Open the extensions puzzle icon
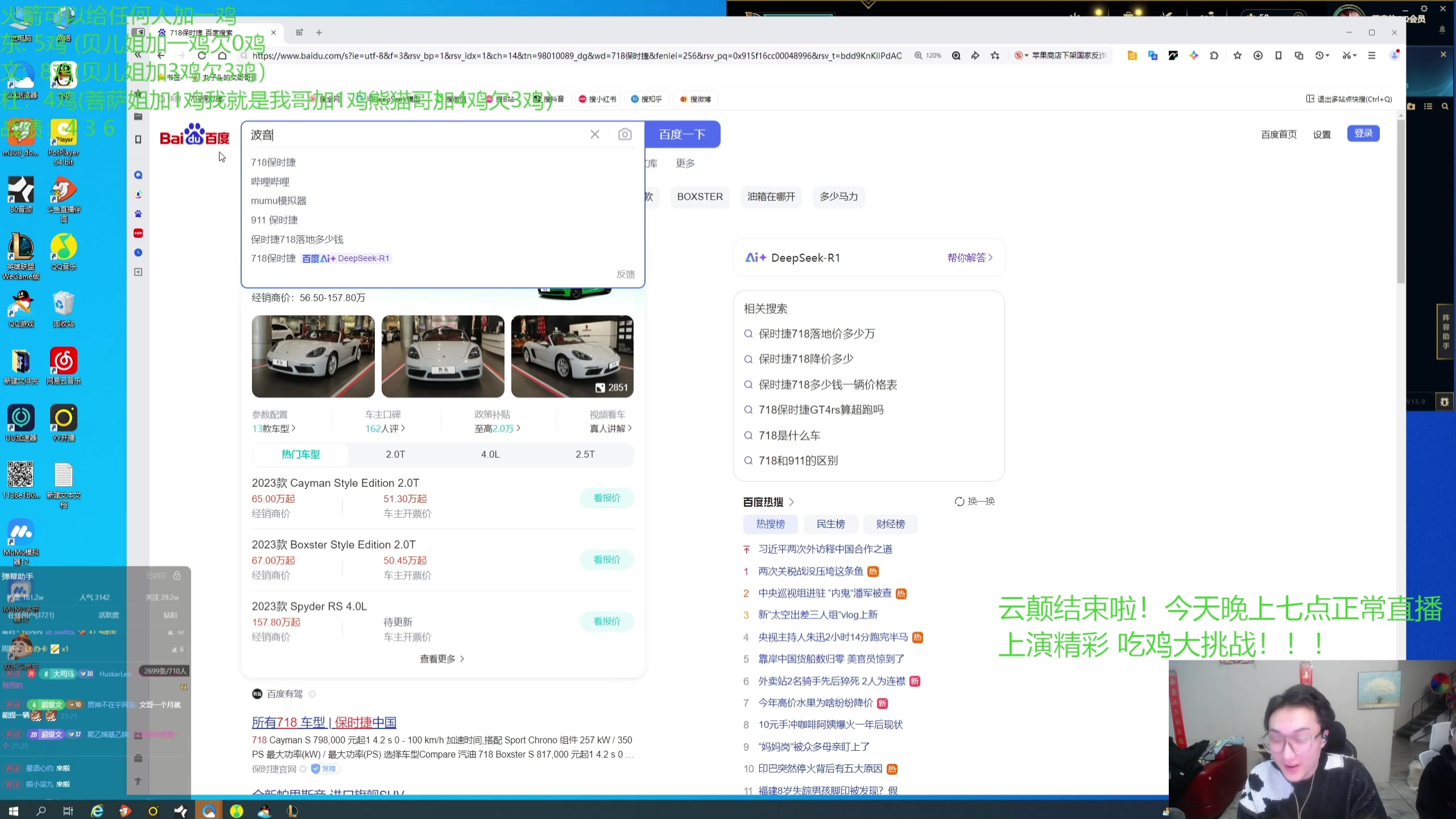The height and width of the screenshot is (819, 1456). pyautogui.click(x=1214, y=55)
